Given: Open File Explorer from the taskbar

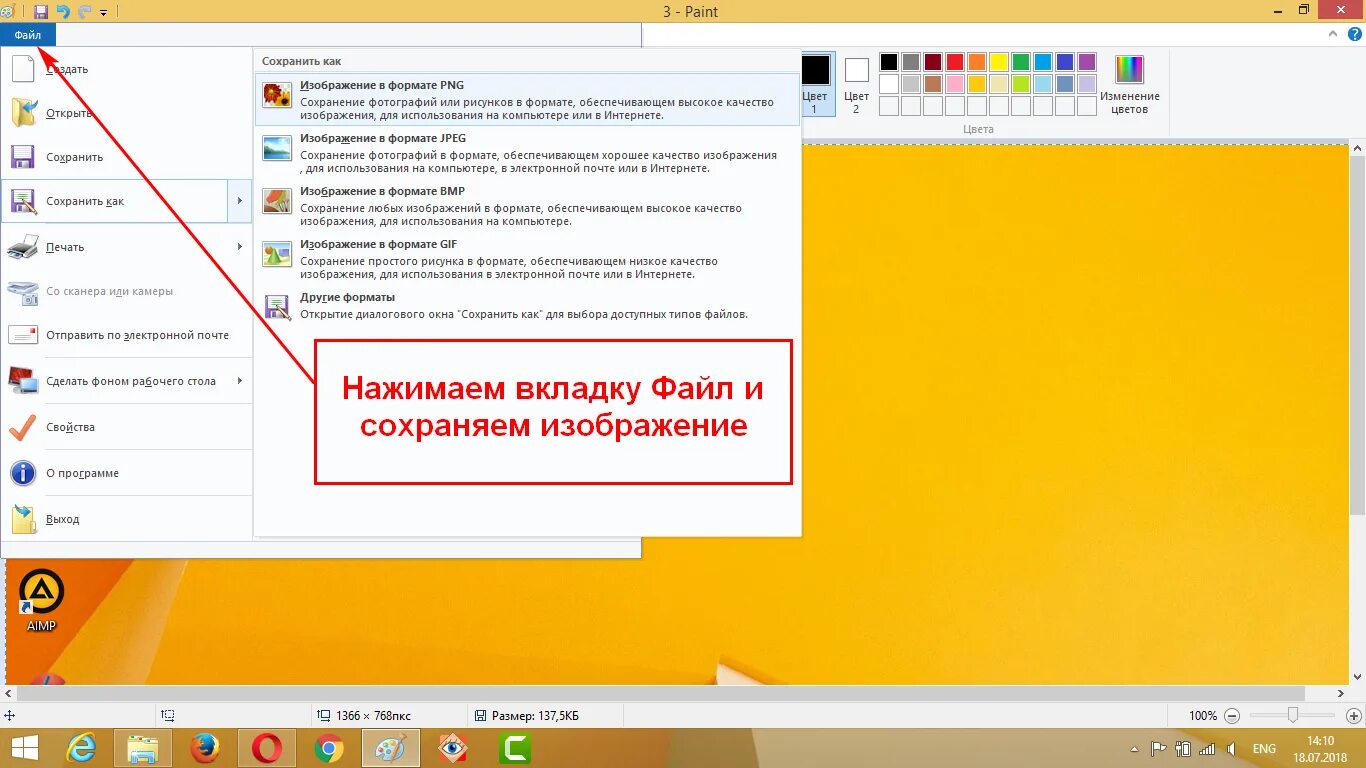Looking at the screenshot, I should [x=143, y=748].
